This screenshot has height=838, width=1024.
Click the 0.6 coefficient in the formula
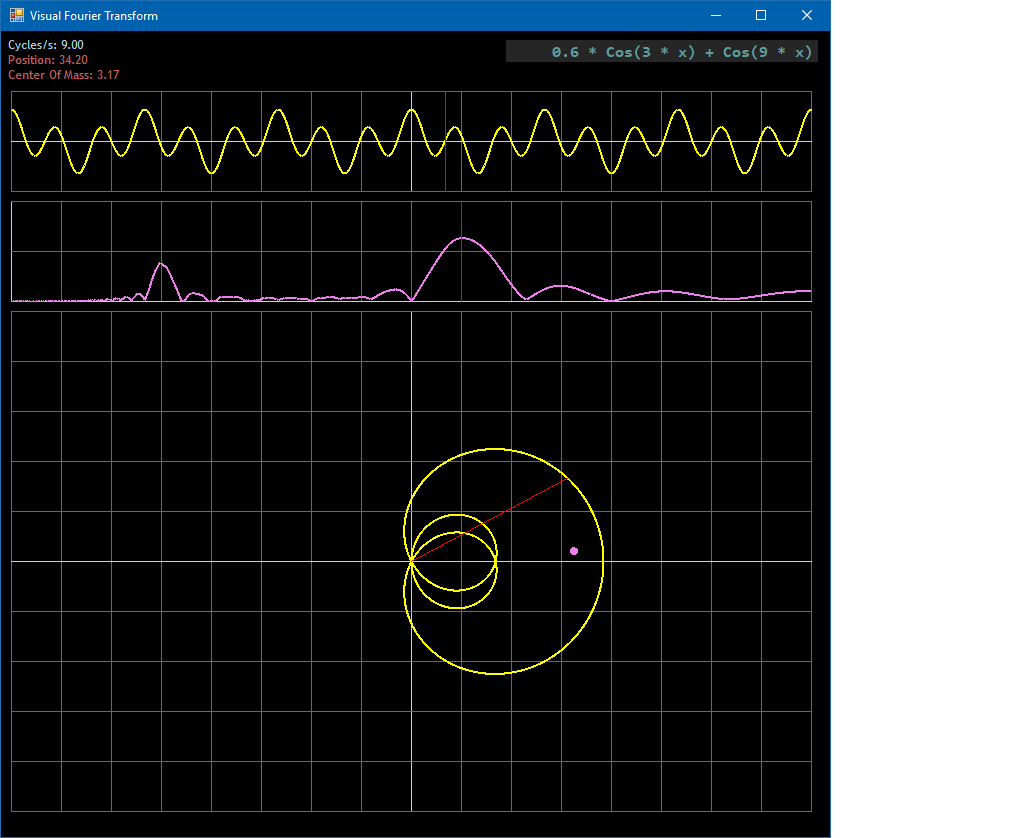click(x=565, y=52)
